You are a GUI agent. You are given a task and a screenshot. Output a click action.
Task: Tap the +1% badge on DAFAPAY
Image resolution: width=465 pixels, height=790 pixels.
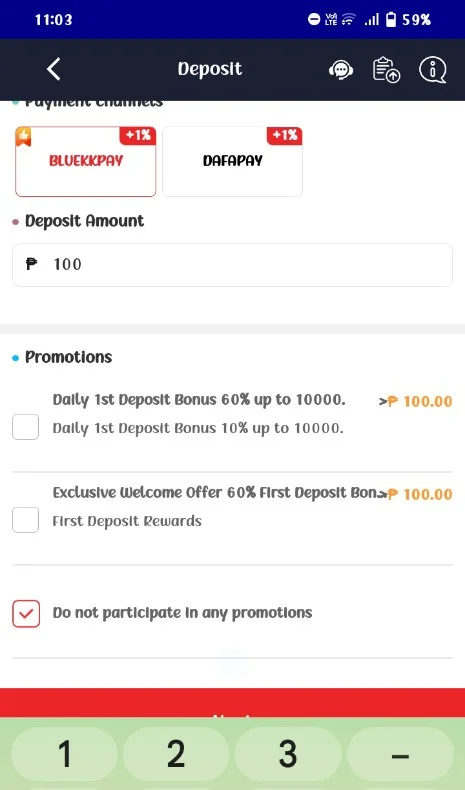(285, 135)
